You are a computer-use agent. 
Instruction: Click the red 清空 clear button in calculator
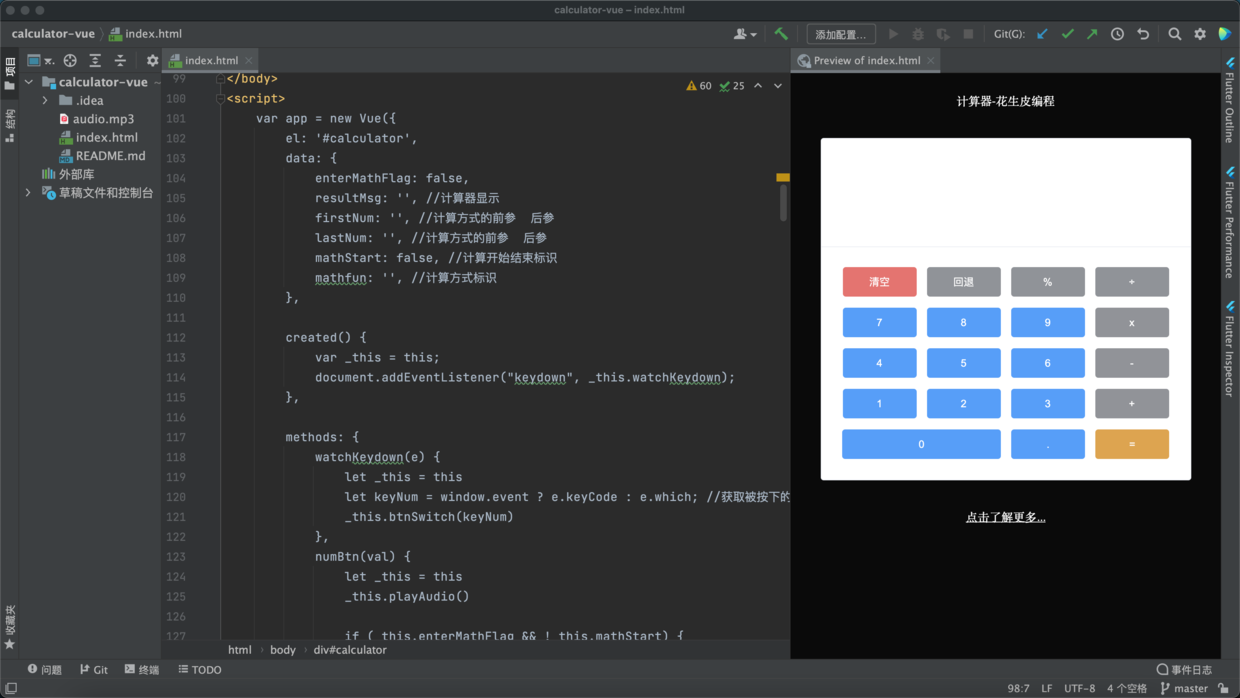(x=879, y=282)
